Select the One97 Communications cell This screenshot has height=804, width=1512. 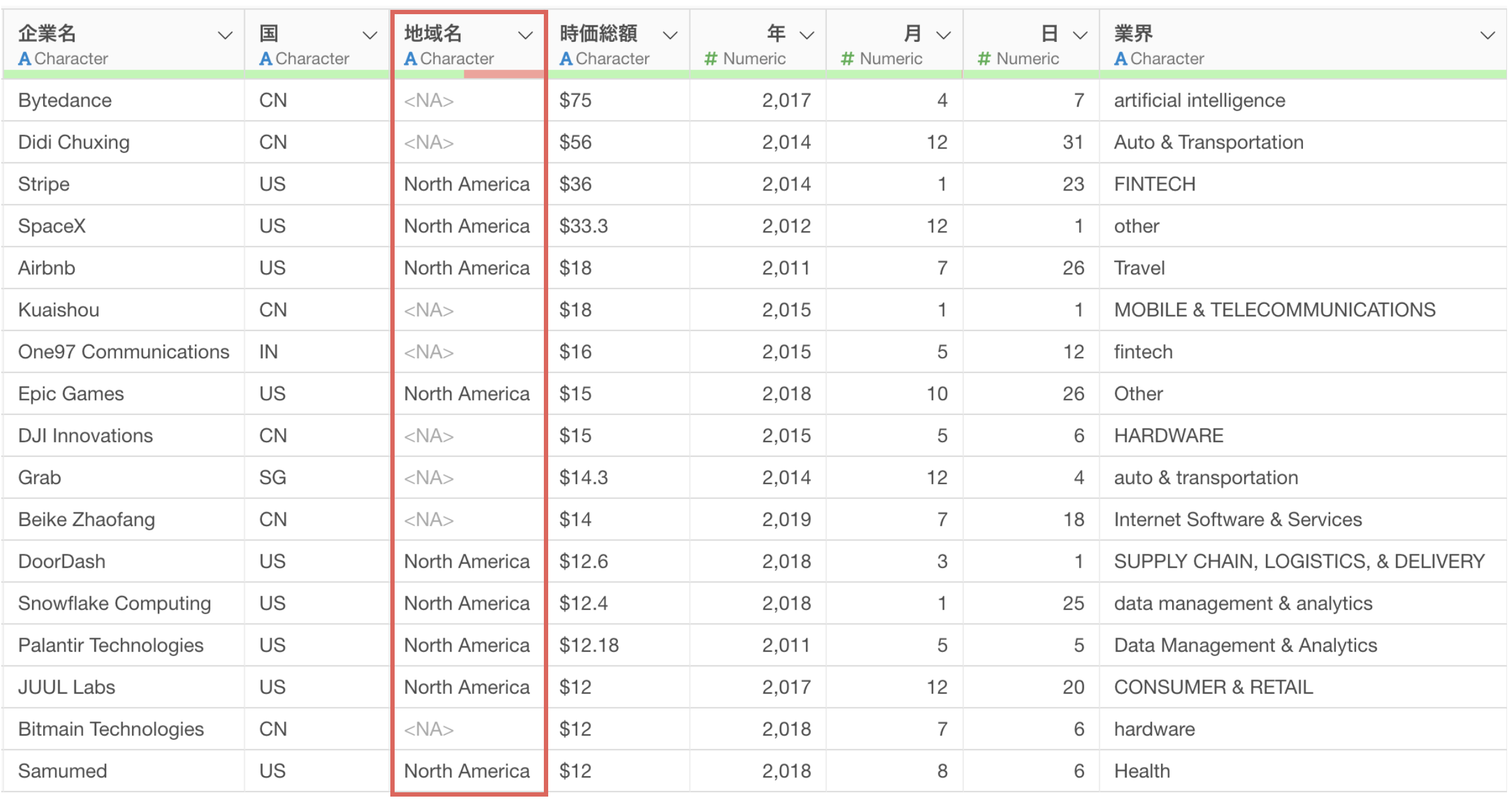(123, 351)
